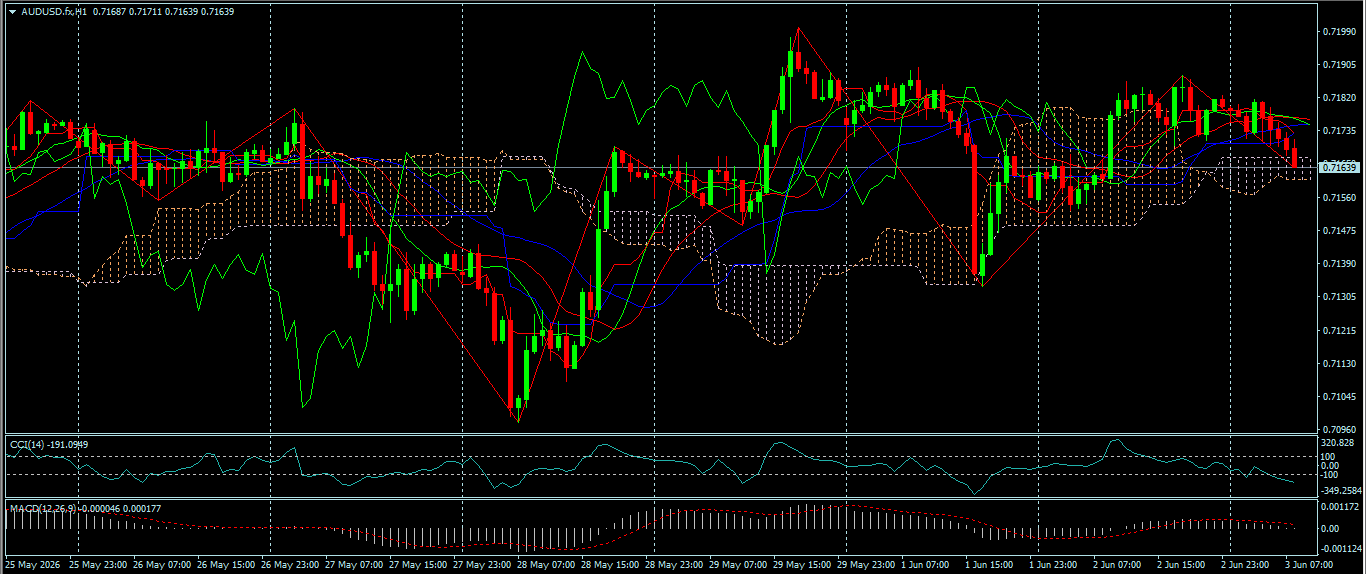Click time axis label 27 May 07:00

354,565
